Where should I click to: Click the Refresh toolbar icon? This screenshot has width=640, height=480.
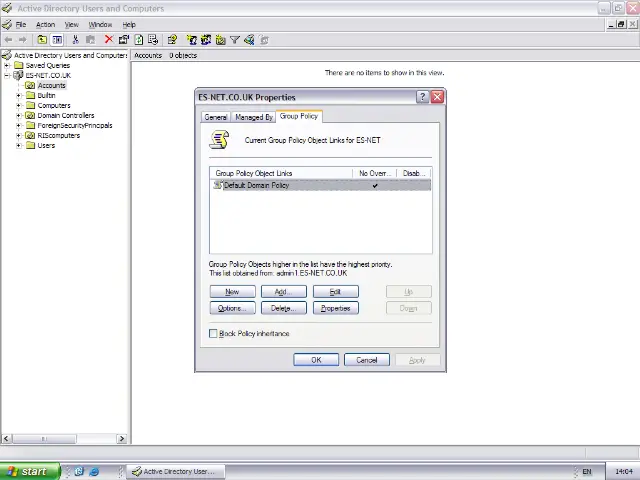(x=139, y=40)
